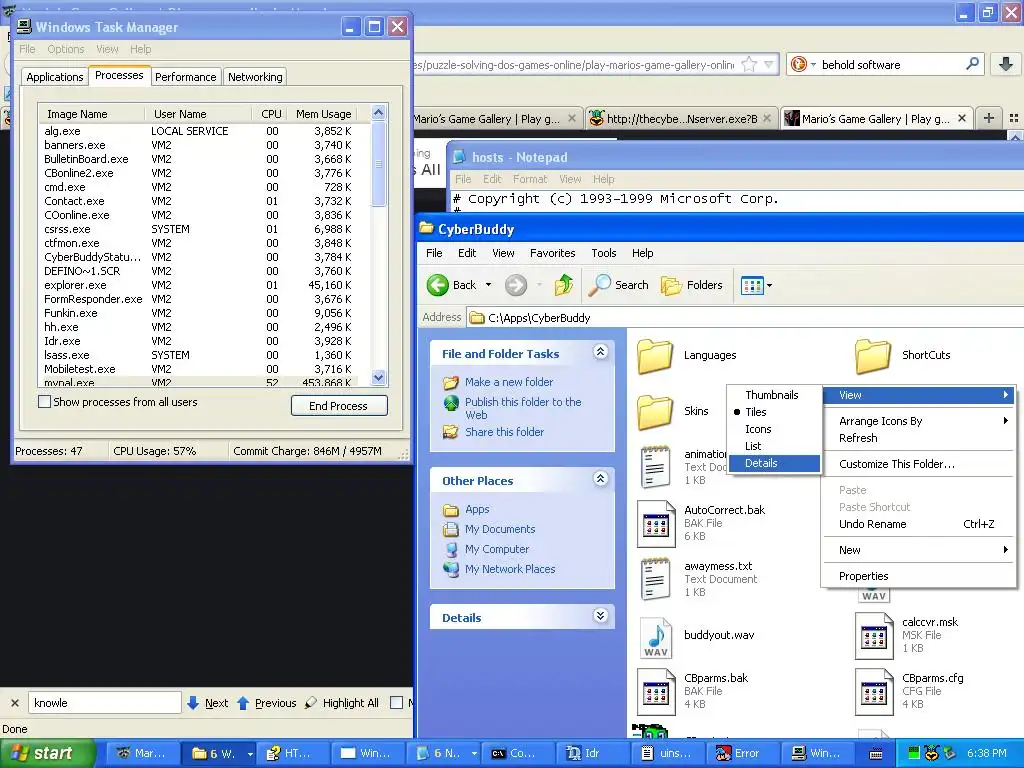
Task: Choose Thumbnails view from the submenu
Action: (773, 395)
